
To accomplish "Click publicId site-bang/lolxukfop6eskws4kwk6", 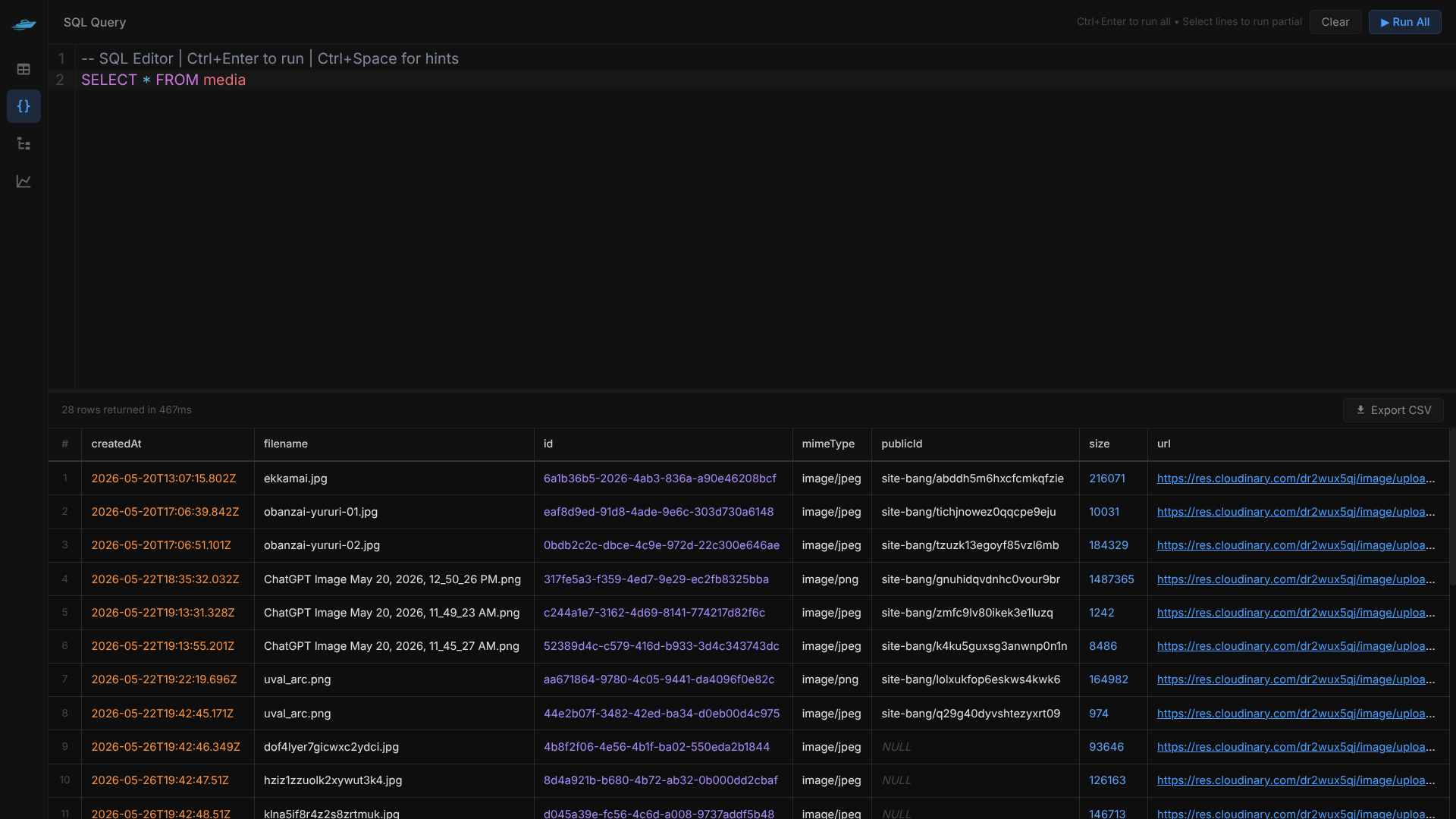I will click(971, 679).
